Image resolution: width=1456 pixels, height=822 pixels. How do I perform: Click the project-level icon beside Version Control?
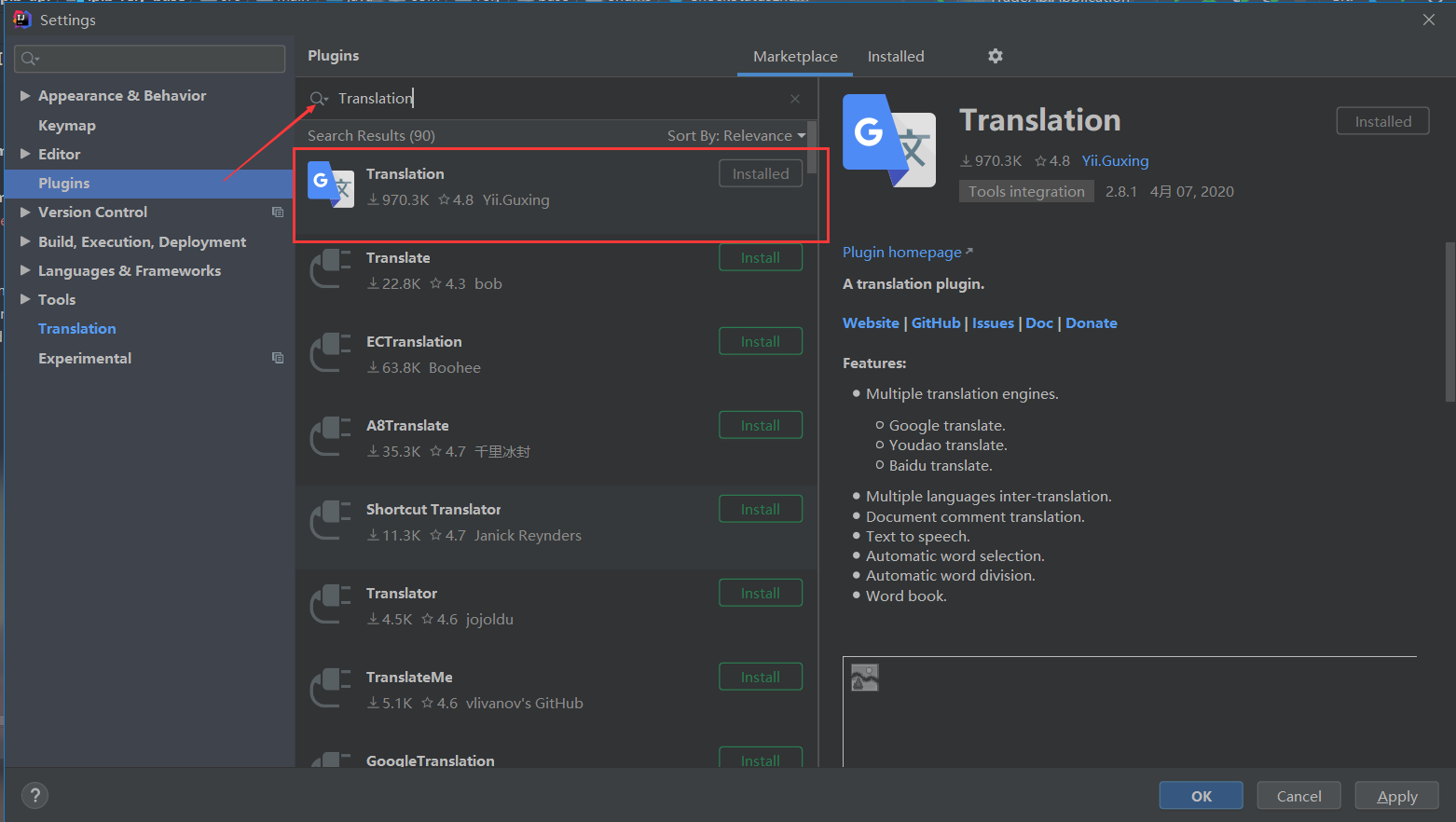[x=278, y=212]
